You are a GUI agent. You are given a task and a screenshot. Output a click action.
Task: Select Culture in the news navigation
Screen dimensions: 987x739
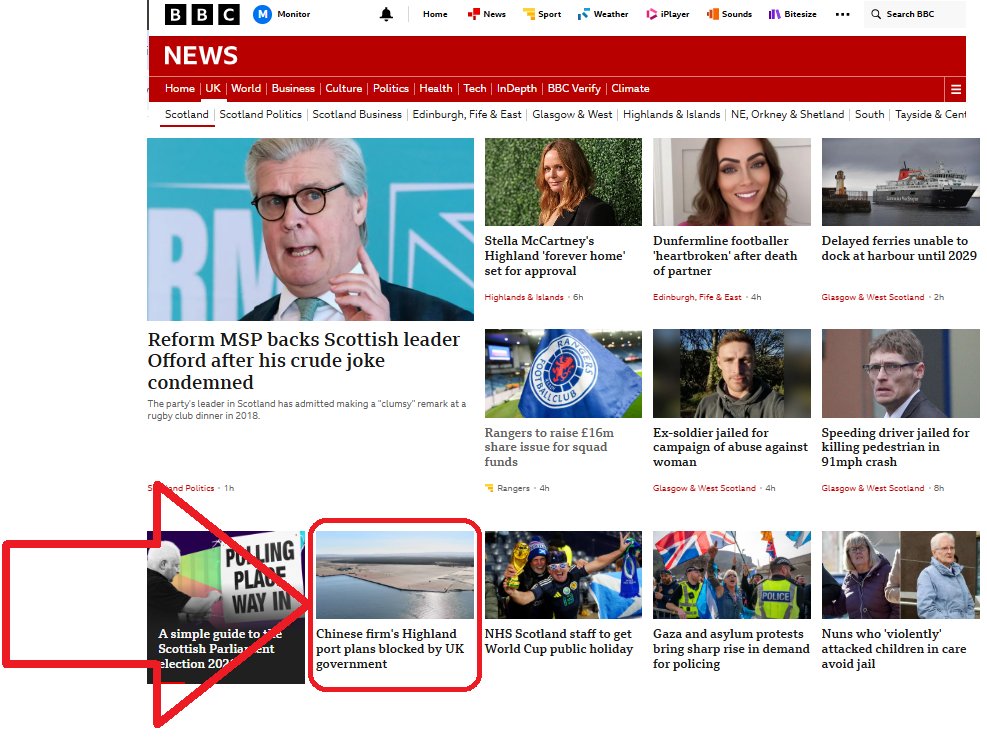tap(343, 89)
